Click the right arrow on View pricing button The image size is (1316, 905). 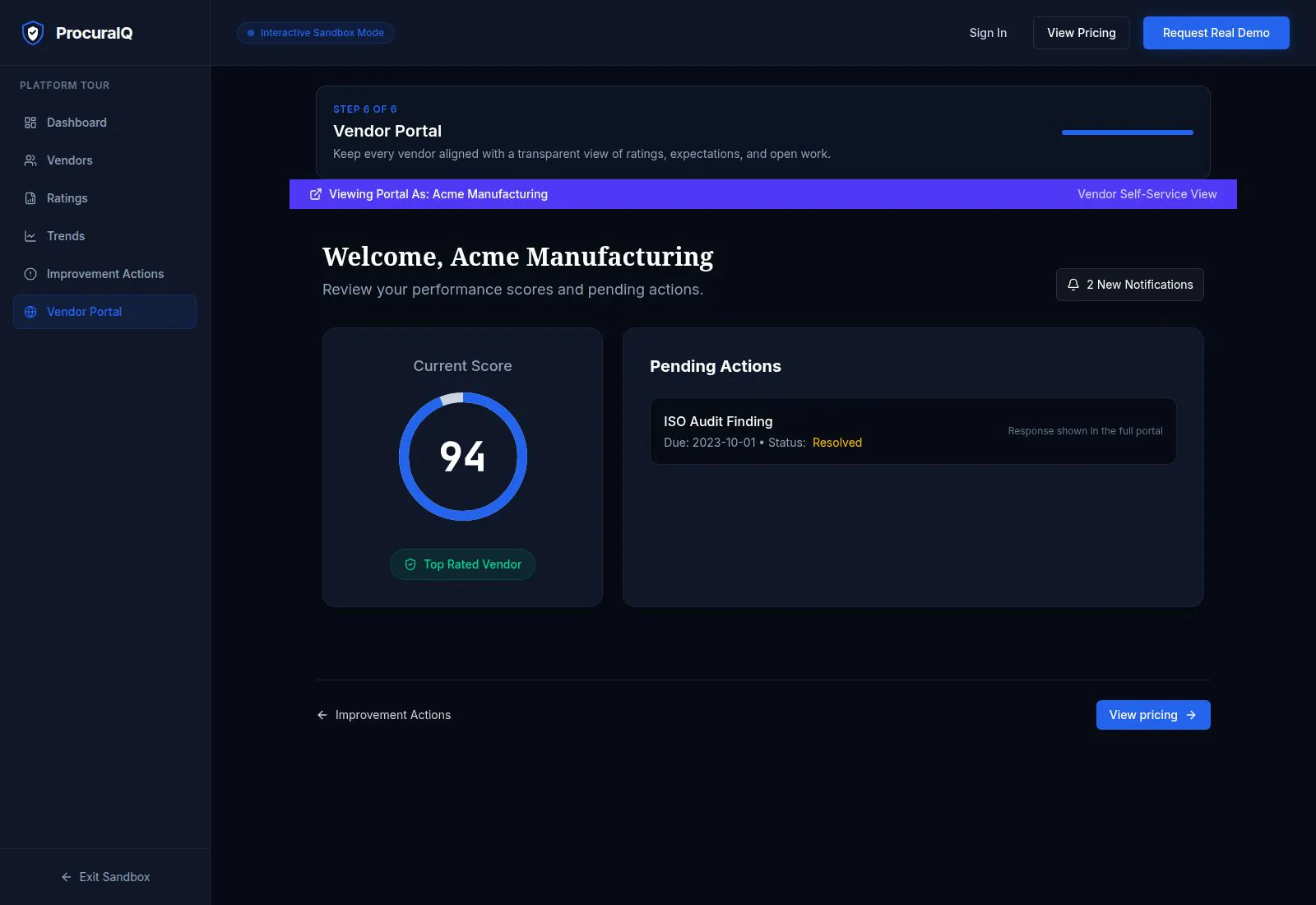(1191, 715)
